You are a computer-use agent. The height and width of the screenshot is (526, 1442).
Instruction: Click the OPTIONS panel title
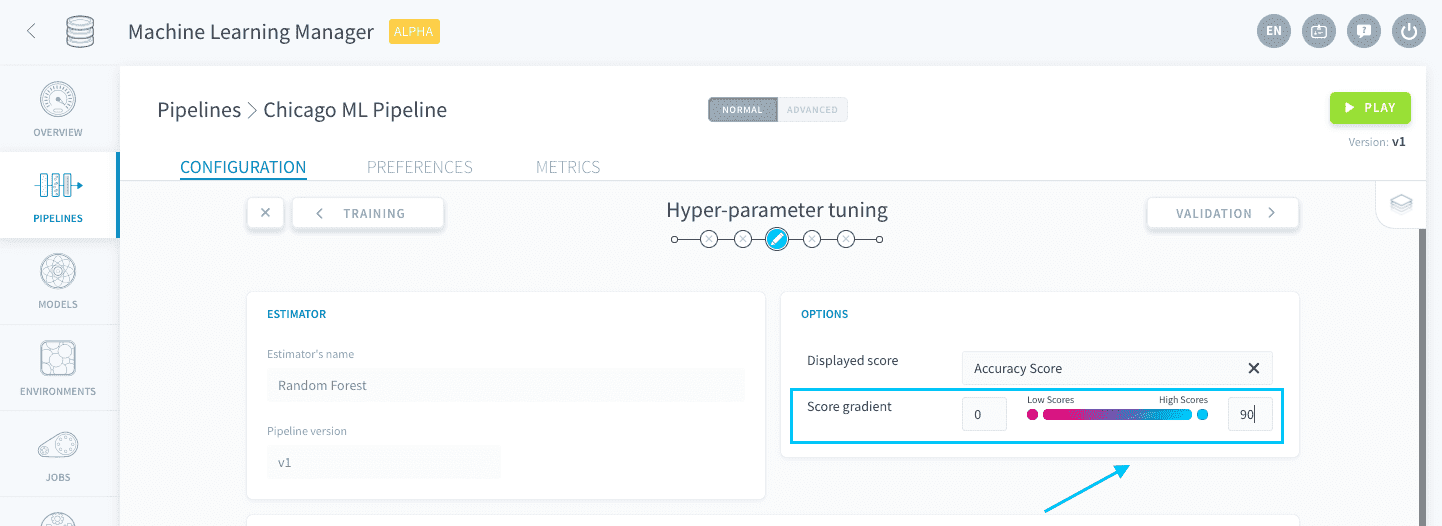(825, 314)
